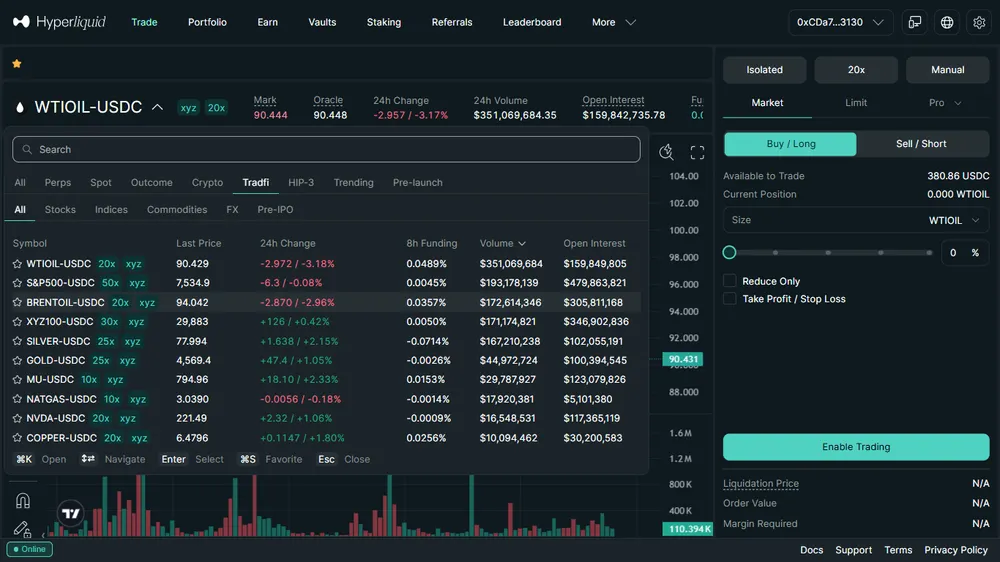This screenshot has height=562, width=1000.
Task: Click the chart indicator clock icon
Action: tap(666, 152)
